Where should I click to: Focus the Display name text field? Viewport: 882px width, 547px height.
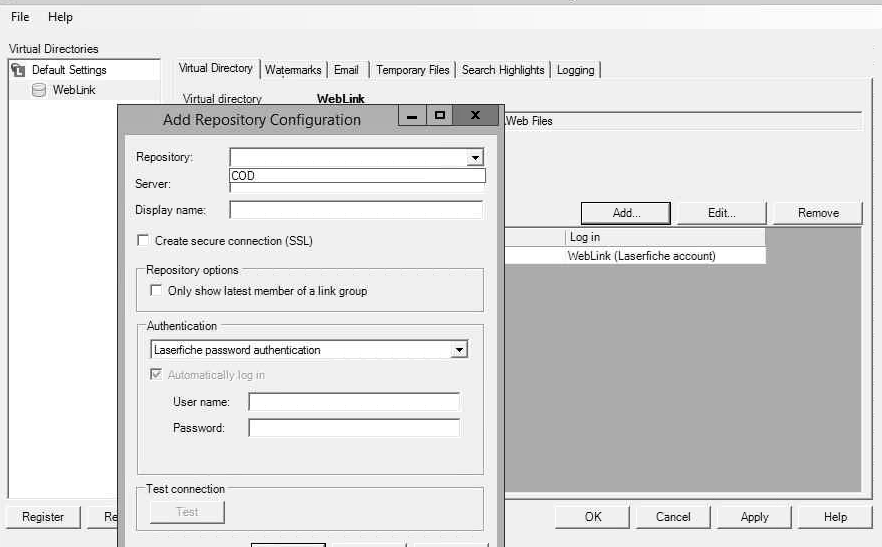356,210
